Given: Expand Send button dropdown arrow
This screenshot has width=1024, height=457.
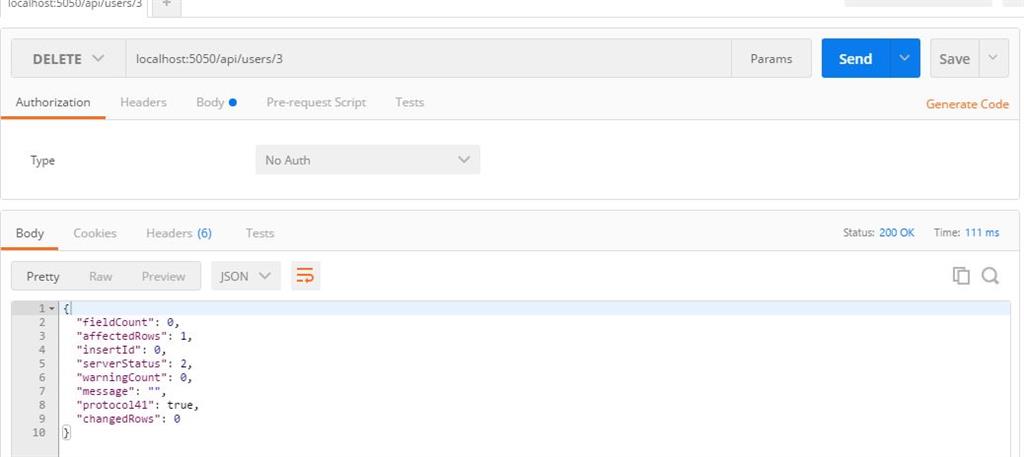Looking at the screenshot, I should (904, 59).
